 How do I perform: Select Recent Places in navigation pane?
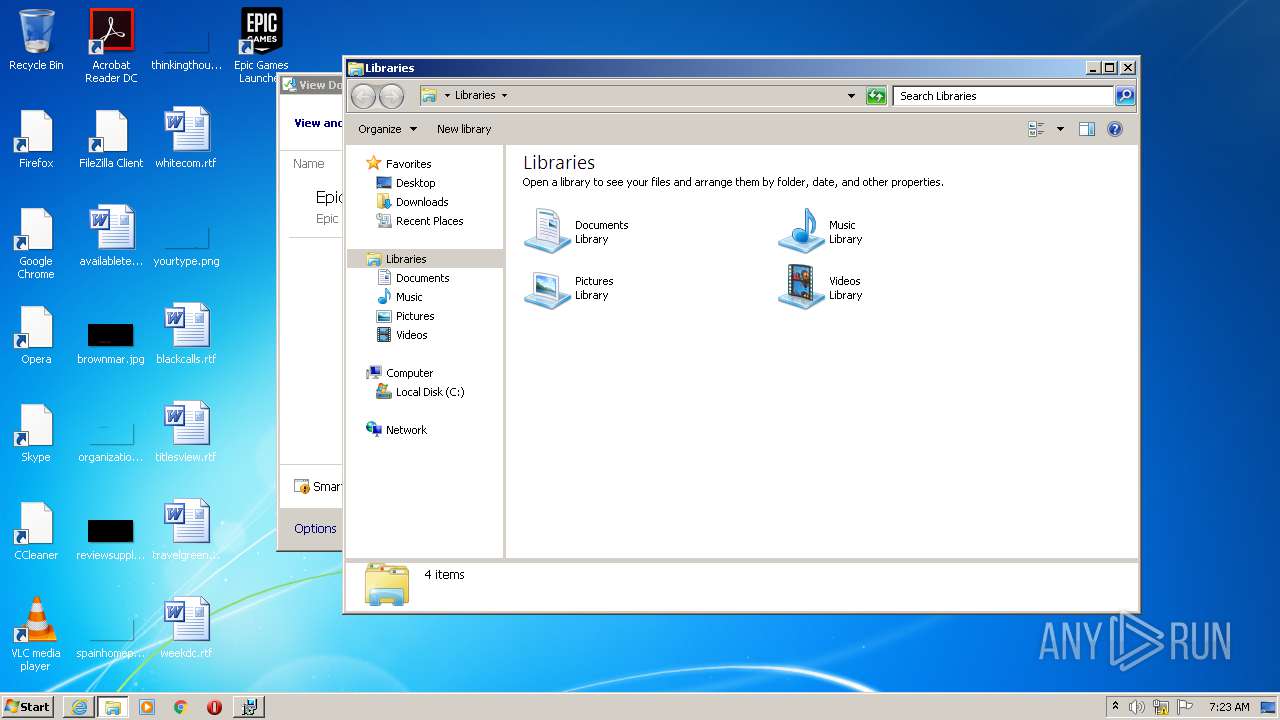coord(429,221)
